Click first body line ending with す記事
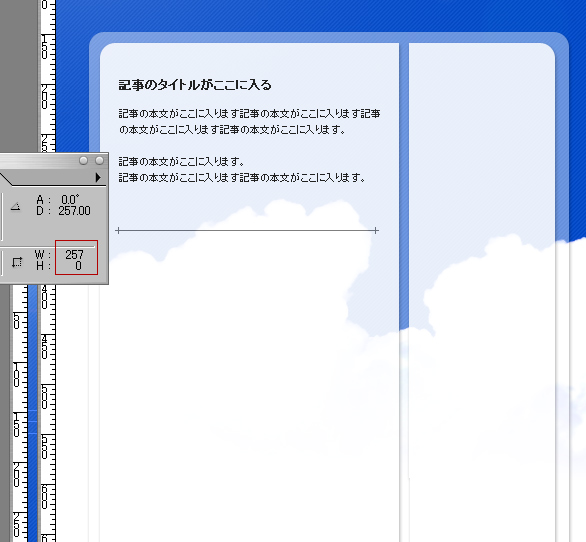 (x=249, y=113)
